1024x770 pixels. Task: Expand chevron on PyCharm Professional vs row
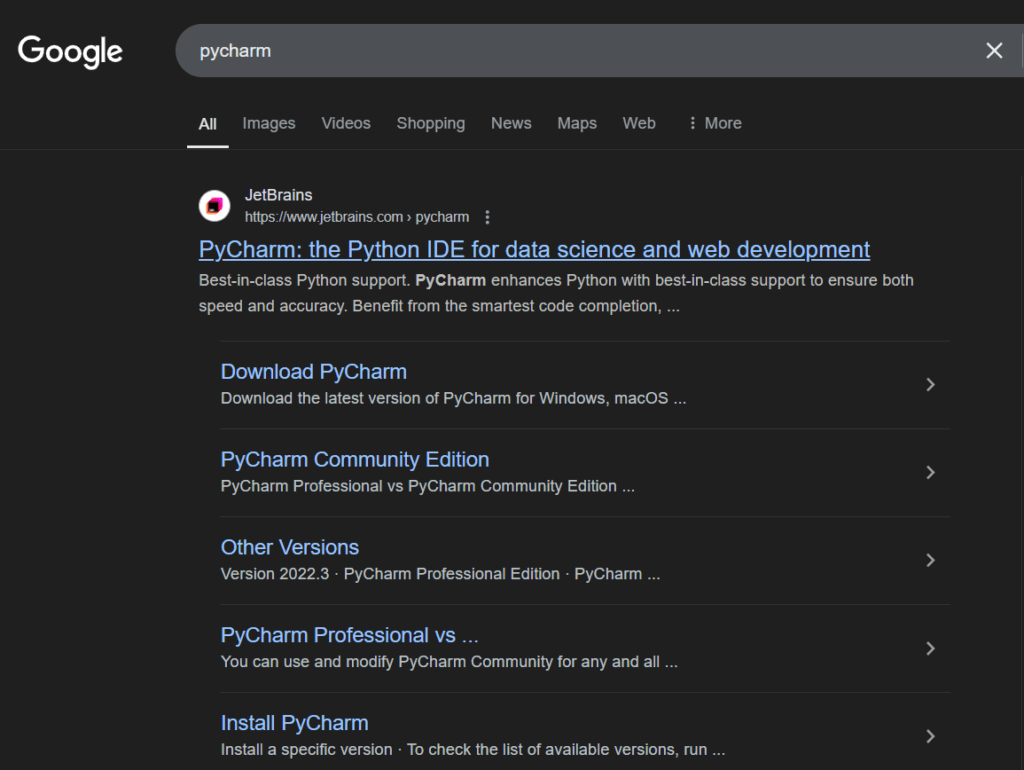tap(931, 648)
